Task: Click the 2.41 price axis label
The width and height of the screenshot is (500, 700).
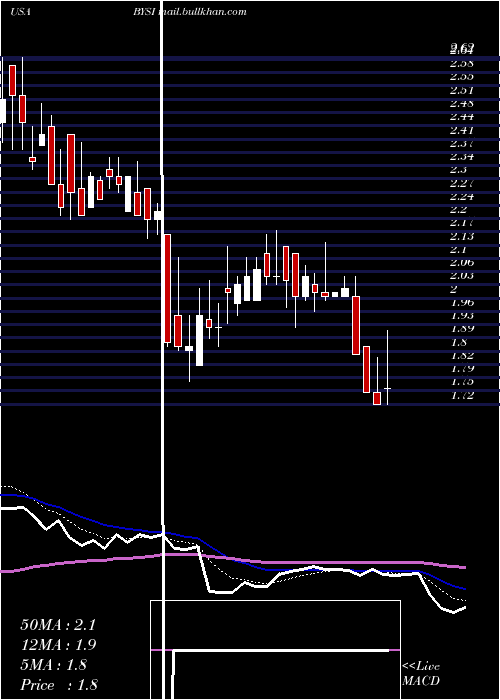Action: pos(462,130)
